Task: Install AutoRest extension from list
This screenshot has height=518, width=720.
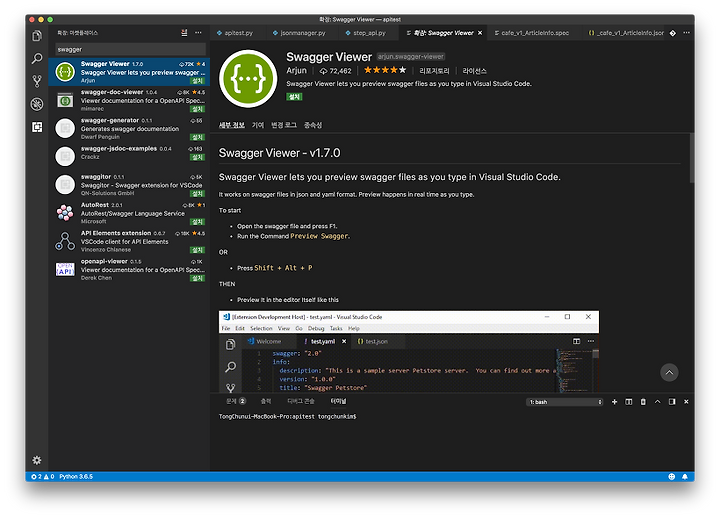Action: point(197,222)
